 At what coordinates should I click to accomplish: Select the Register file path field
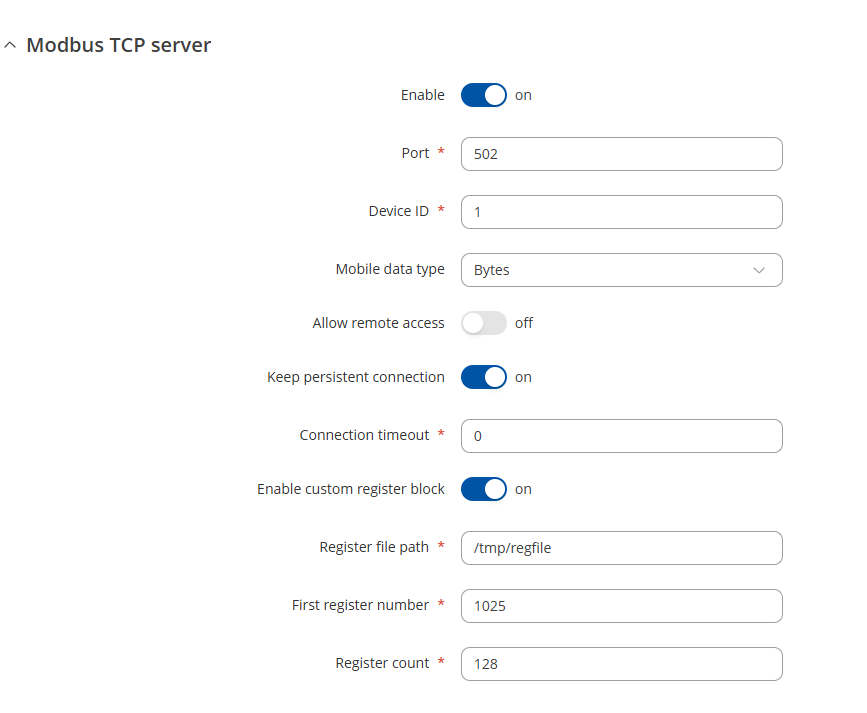621,548
